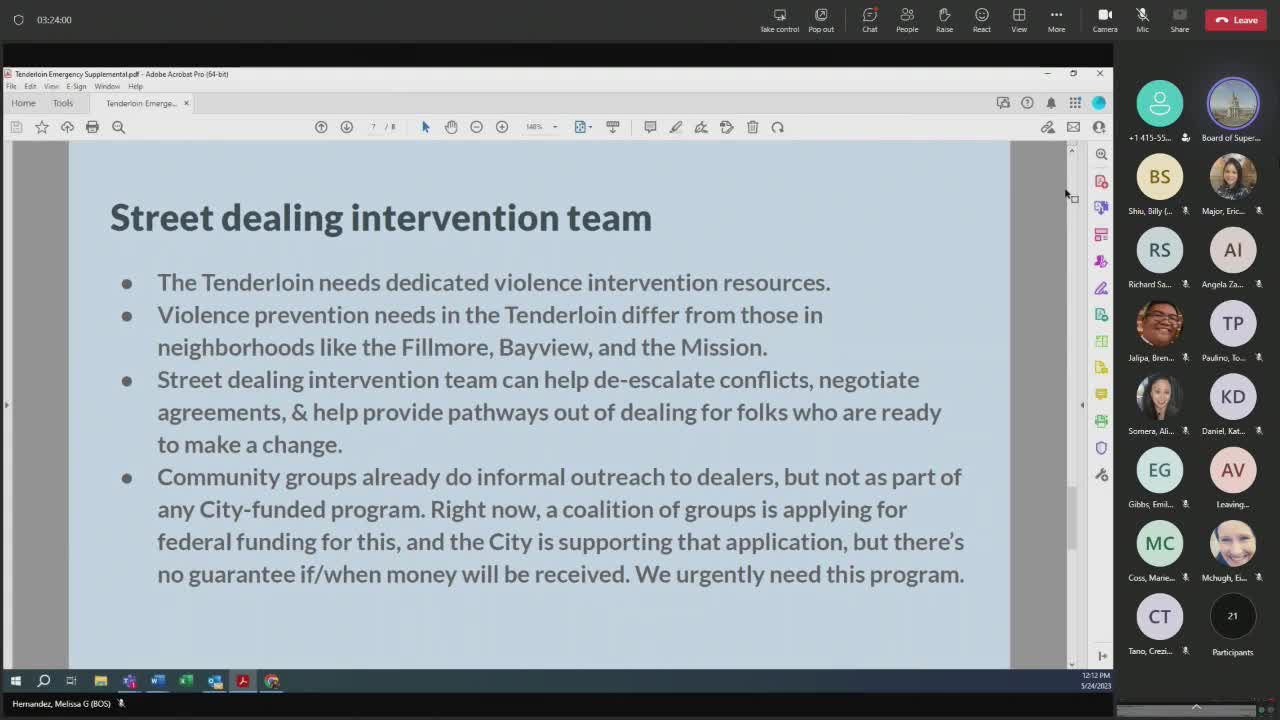Open the sticky note comment tool

(x=650, y=127)
